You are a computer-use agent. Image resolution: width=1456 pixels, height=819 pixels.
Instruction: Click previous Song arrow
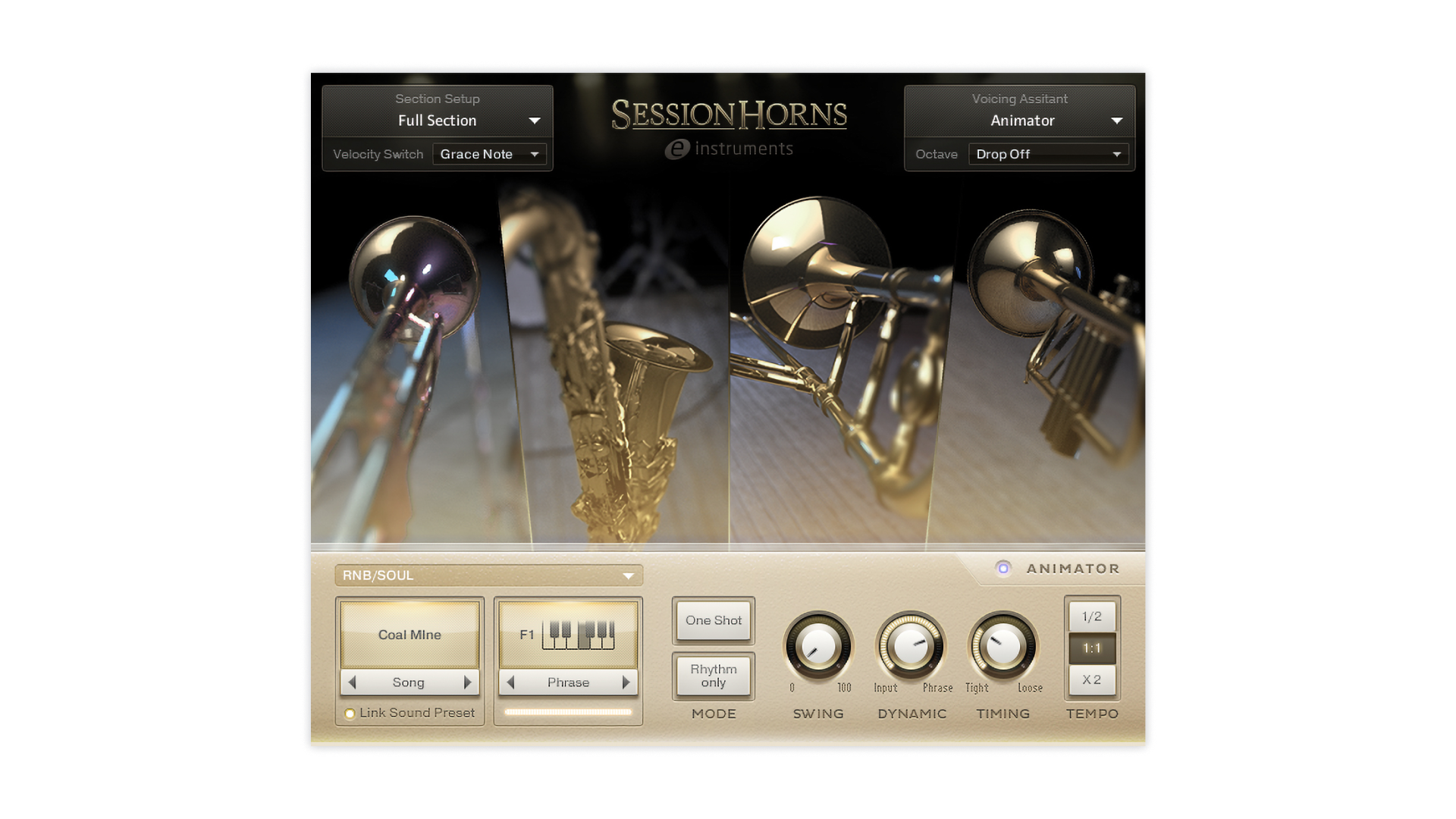(353, 682)
